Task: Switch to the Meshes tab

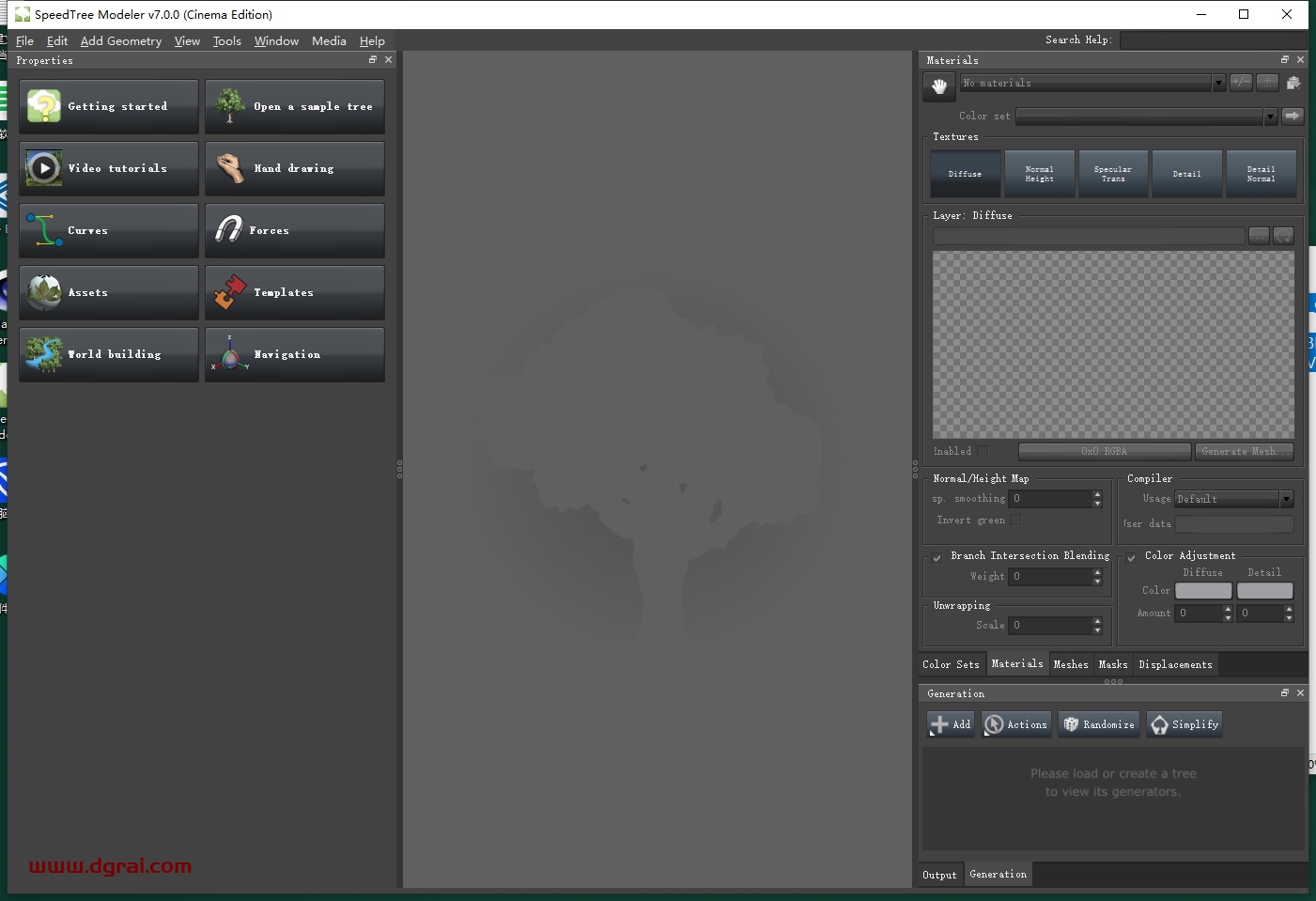Action: 1071,664
